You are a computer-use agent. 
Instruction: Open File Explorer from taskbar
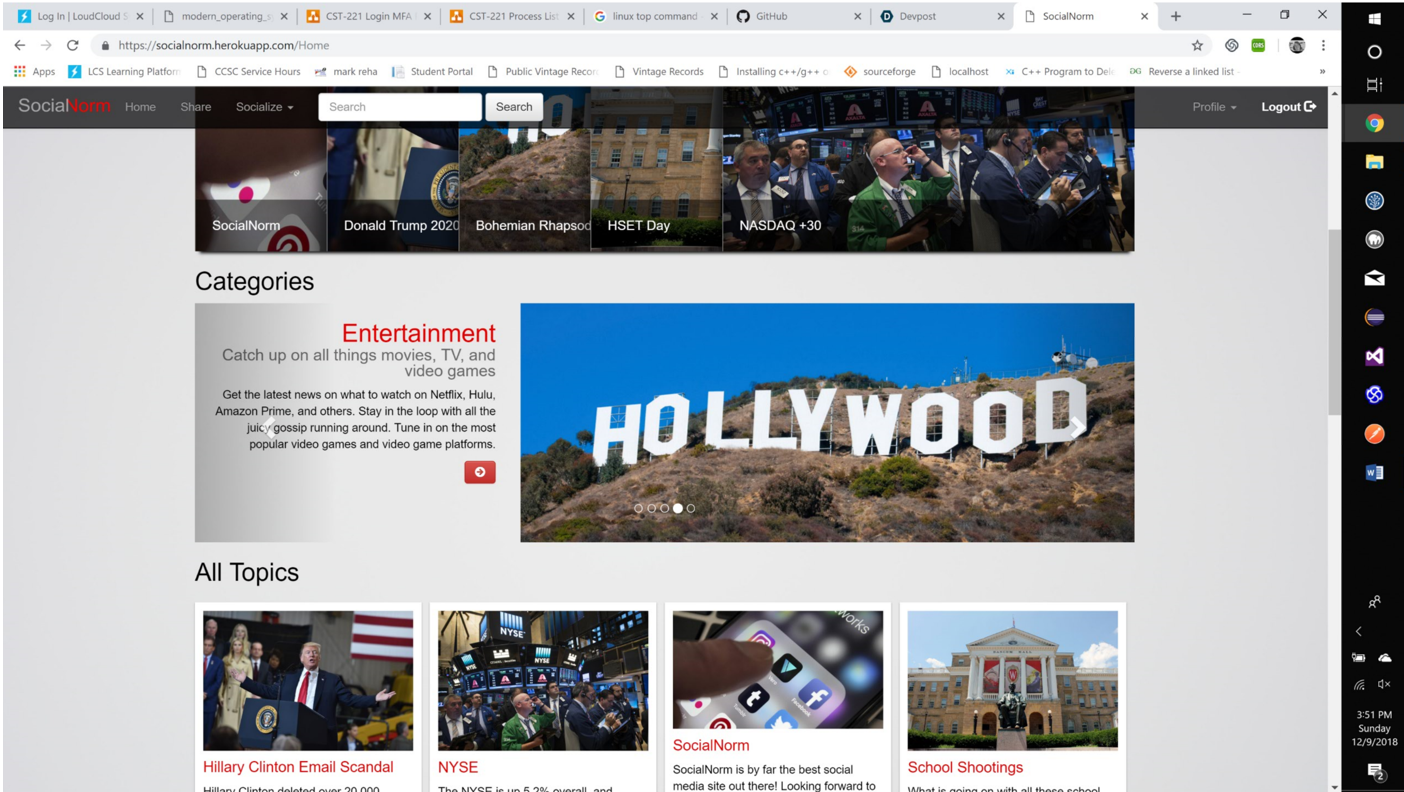click(x=1374, y=161)
